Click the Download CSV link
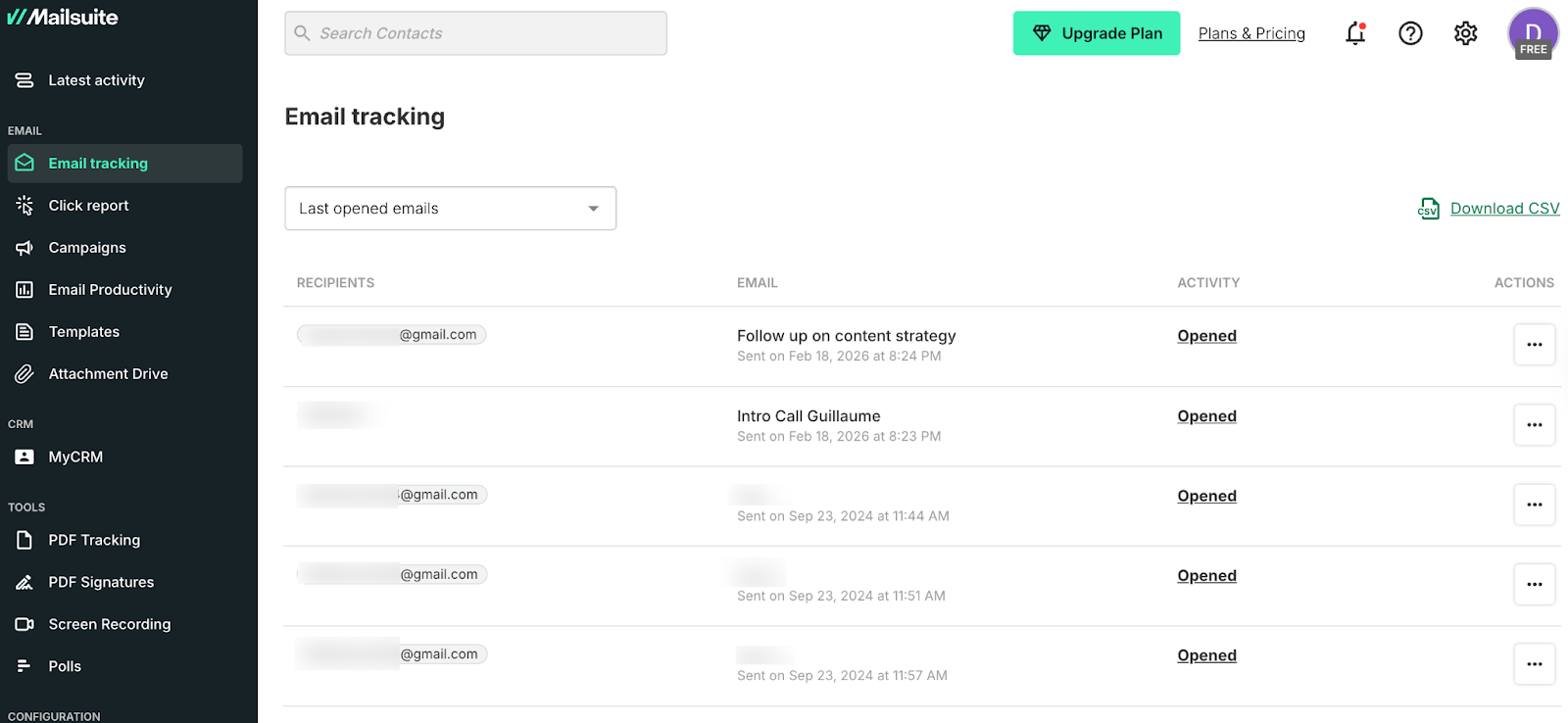This screenshot has height=723, width=1568. 1504,209
